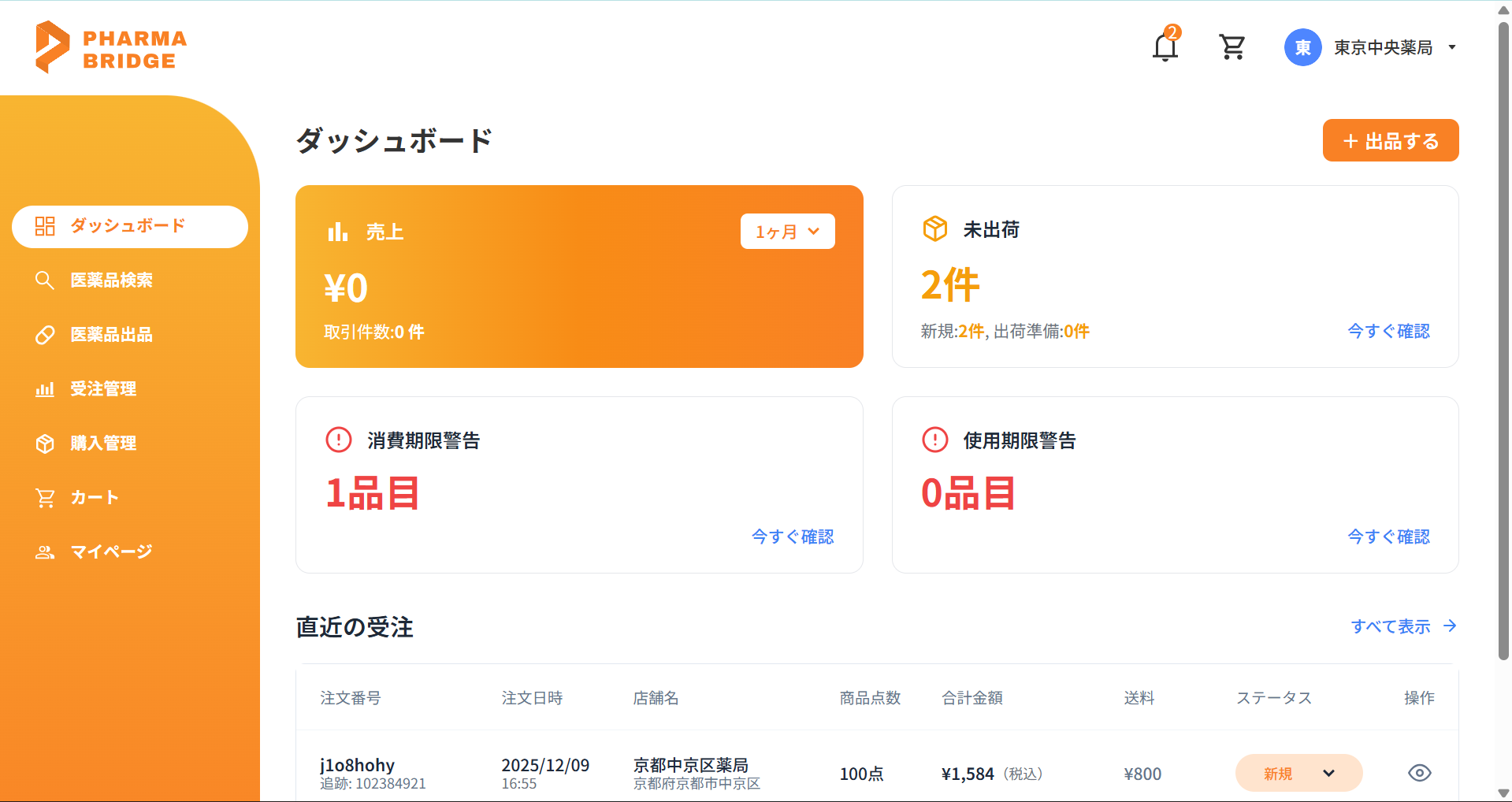Image resolution: width=1512 pixels, height=802 pixels.
Task: Click the 使用期限警告 alert icon
Action: (934, 440)
